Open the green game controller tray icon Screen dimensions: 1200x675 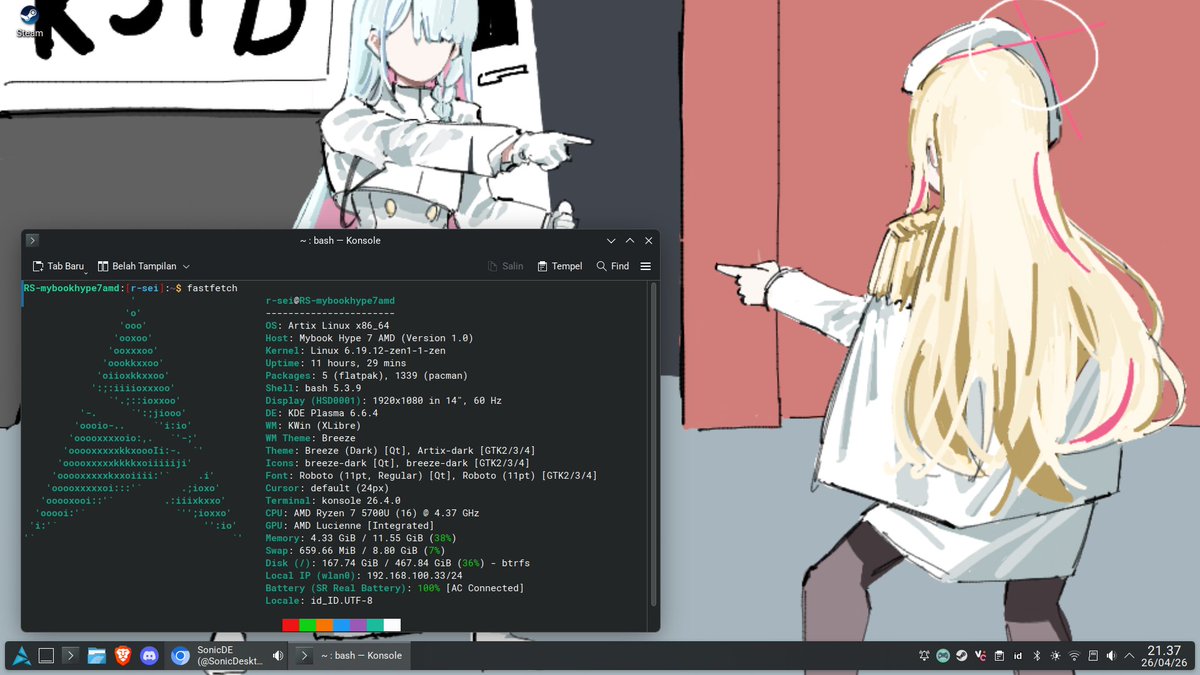click(943, 656)
